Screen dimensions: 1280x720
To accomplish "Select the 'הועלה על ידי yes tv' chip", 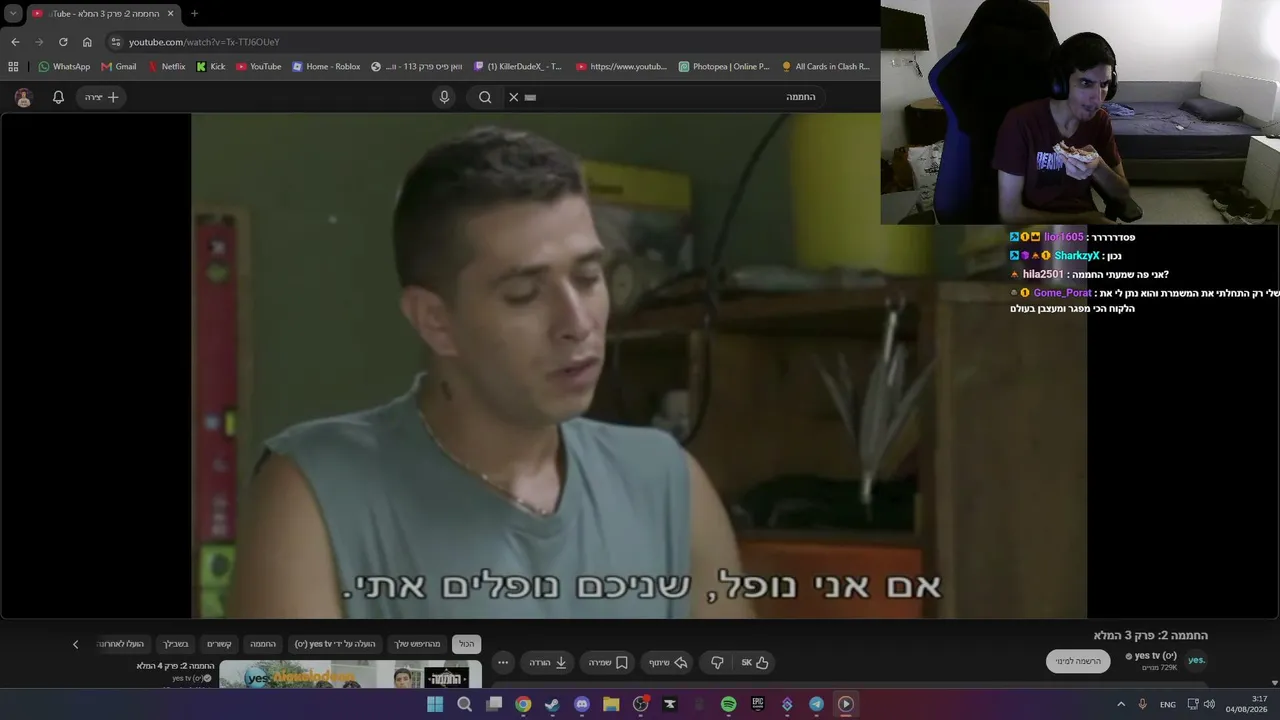I will (x=335, y=644).
